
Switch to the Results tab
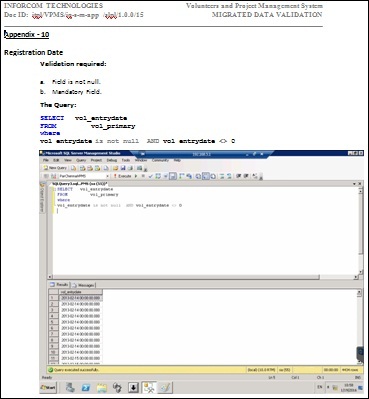59,285
